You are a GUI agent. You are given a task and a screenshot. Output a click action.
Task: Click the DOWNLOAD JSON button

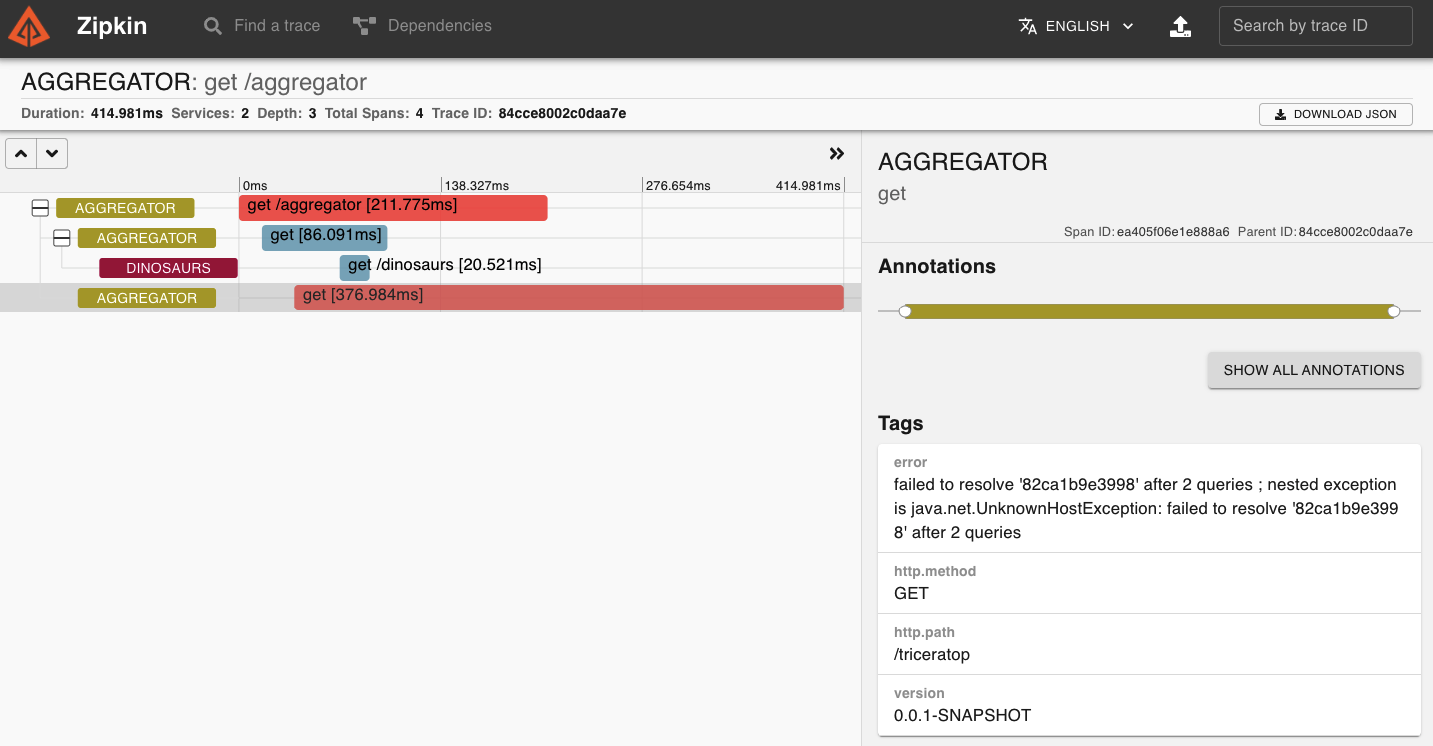click(1335, 114)
